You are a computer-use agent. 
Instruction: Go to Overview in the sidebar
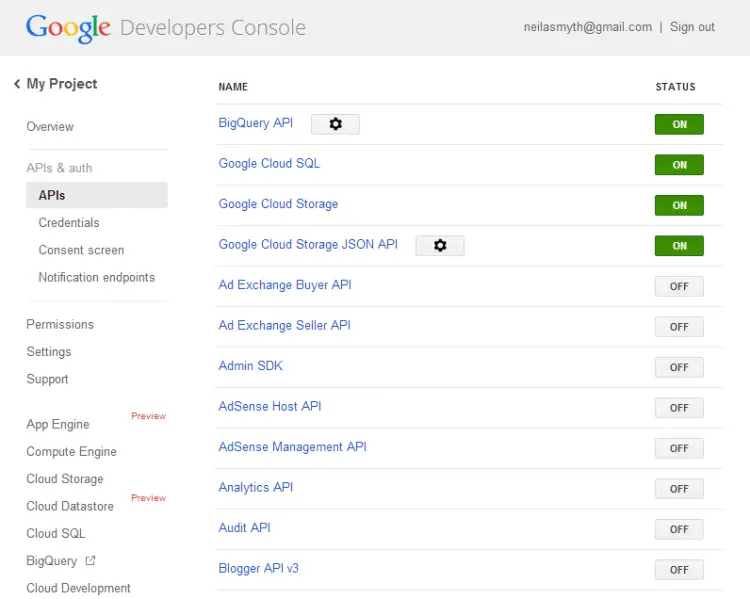point(50,127)
